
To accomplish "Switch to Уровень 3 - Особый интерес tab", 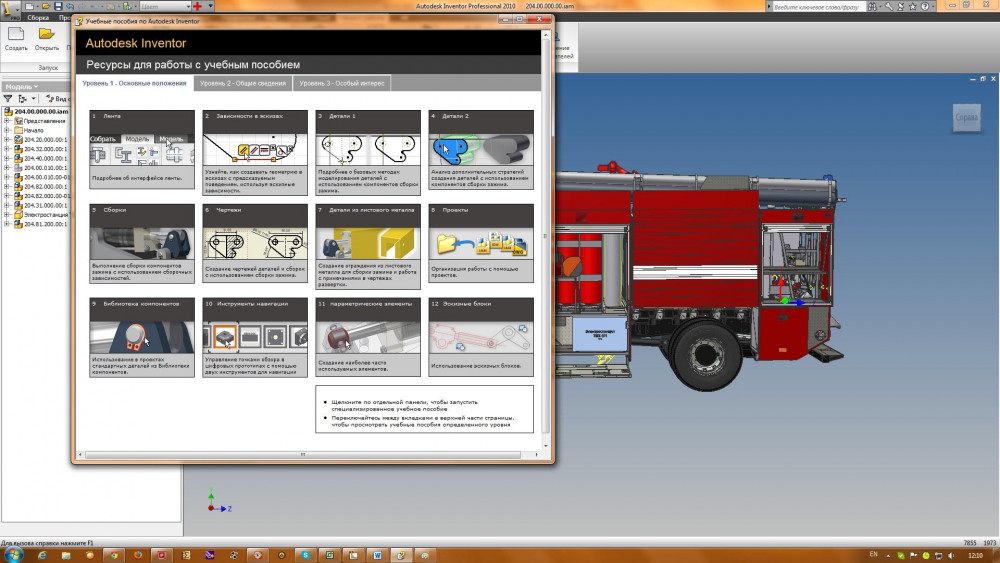I will click(x=342, y=83).
